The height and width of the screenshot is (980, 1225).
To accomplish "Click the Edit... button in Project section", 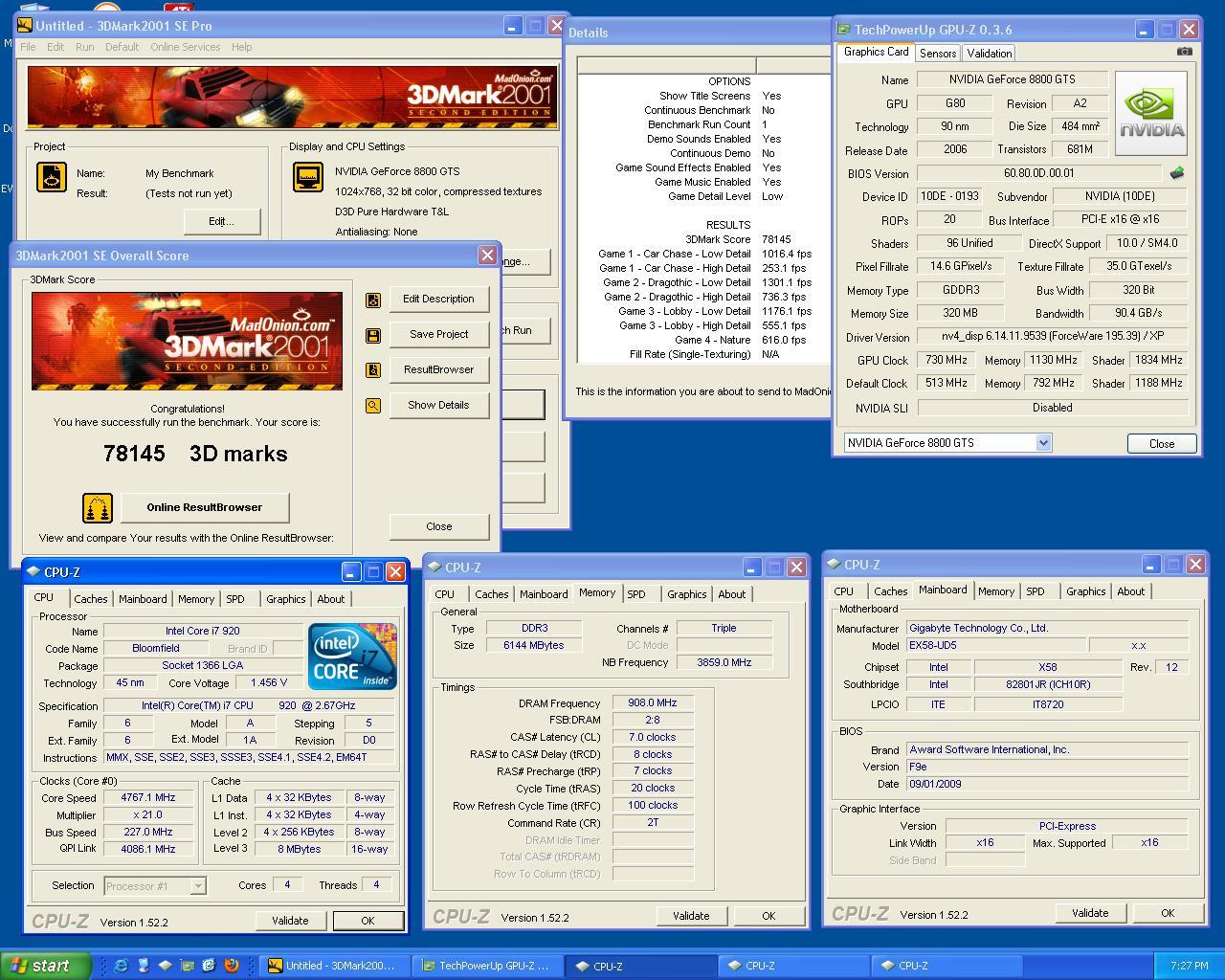I will click(x=221, y=221).
